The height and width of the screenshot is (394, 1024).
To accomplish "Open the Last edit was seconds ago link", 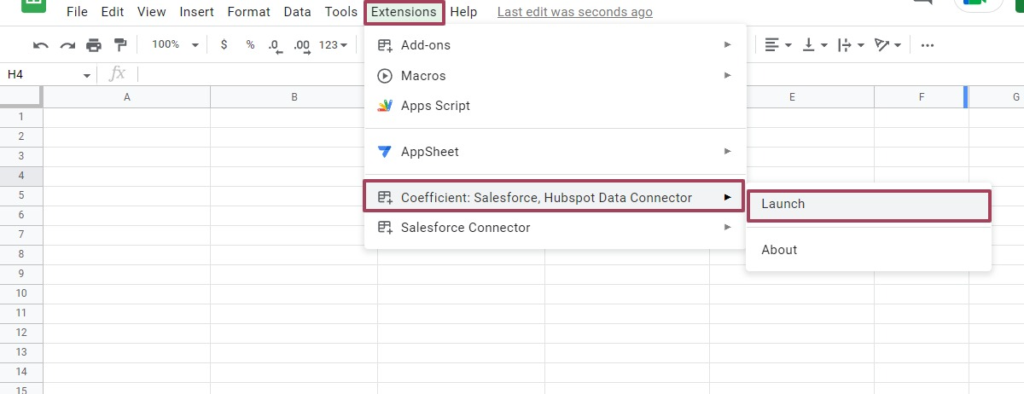I will tap(575, 12).
